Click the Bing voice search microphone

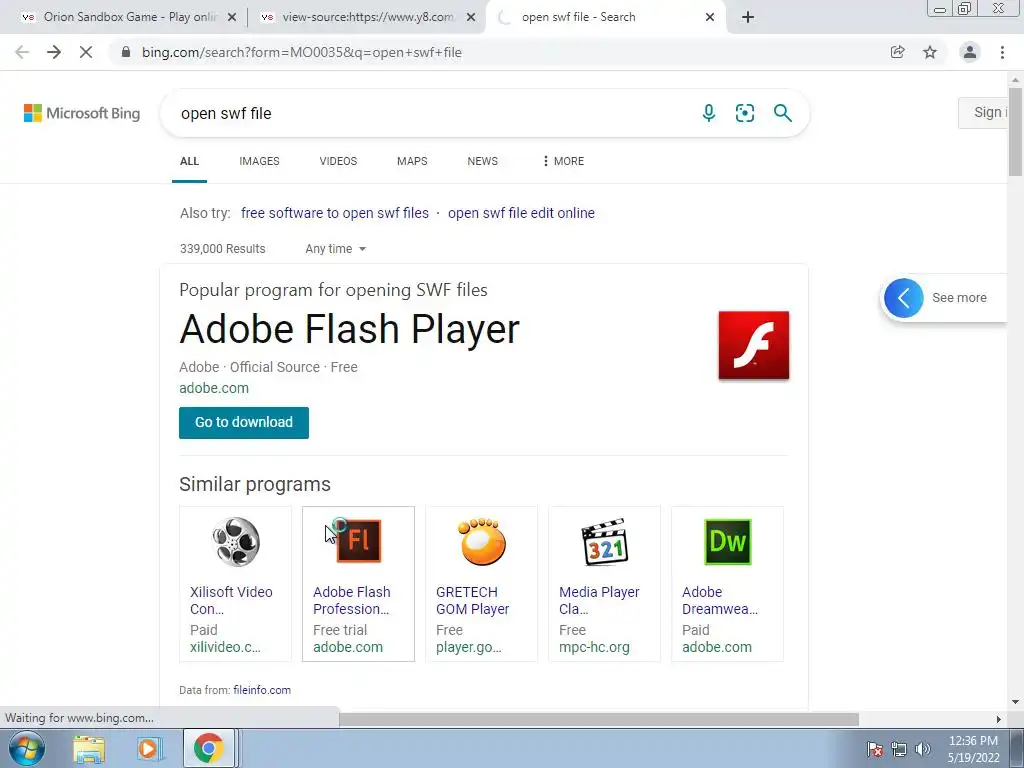[709, 113]
